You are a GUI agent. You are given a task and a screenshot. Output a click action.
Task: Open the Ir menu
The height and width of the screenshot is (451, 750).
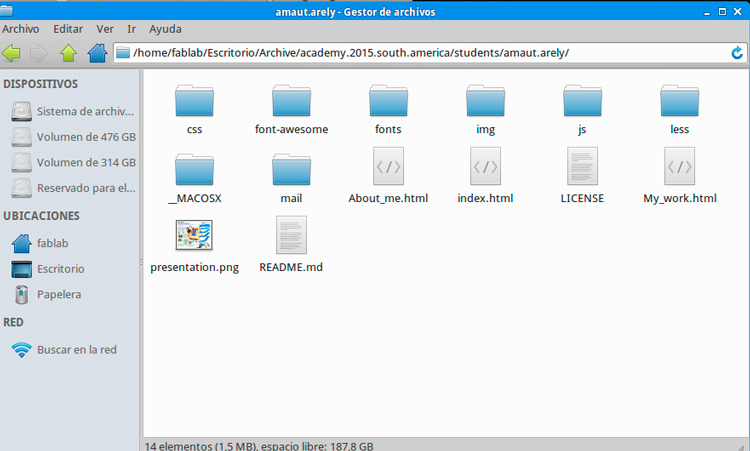tap(132, 29)
